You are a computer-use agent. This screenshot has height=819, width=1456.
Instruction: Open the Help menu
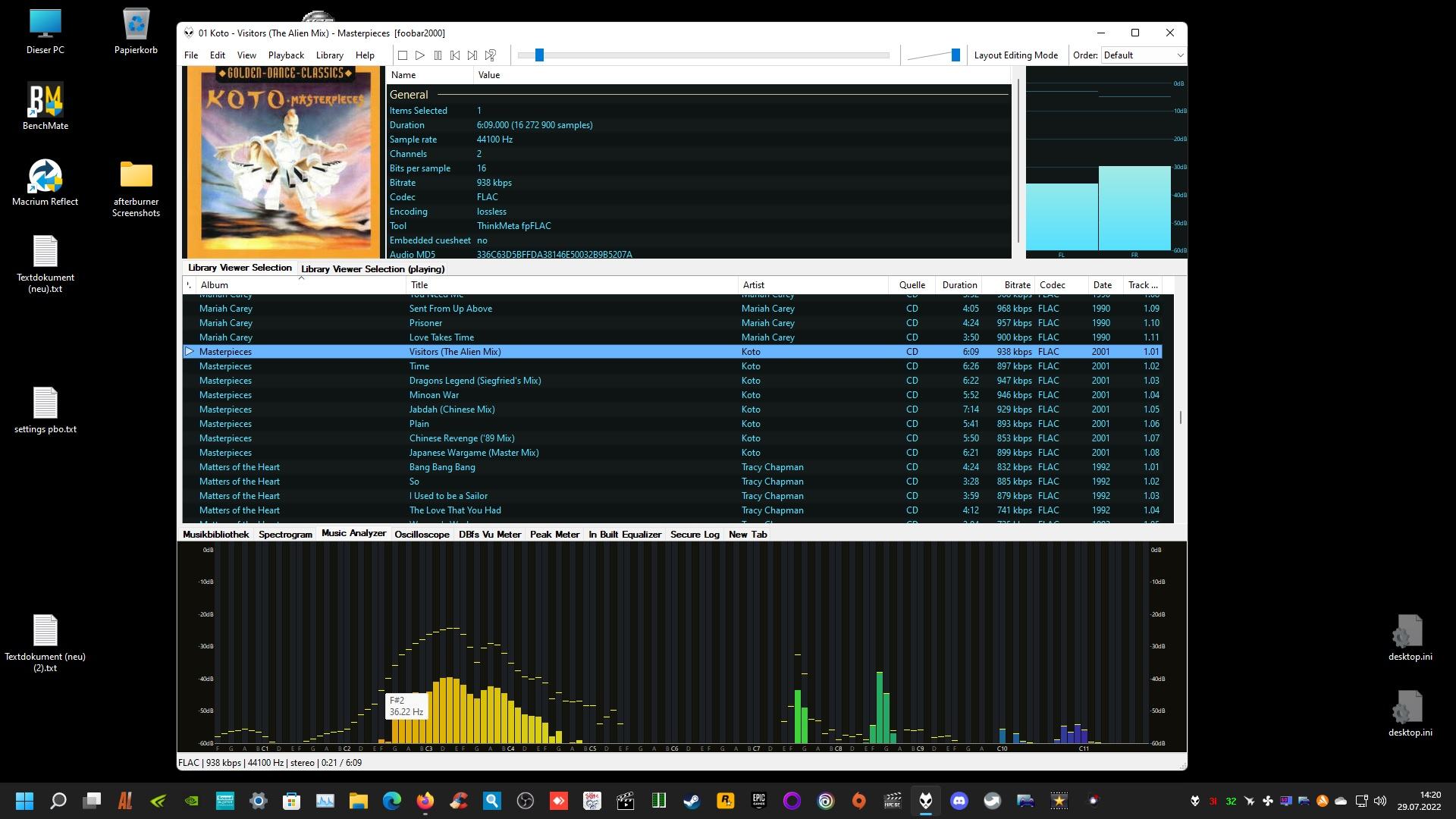click(365, 55)
